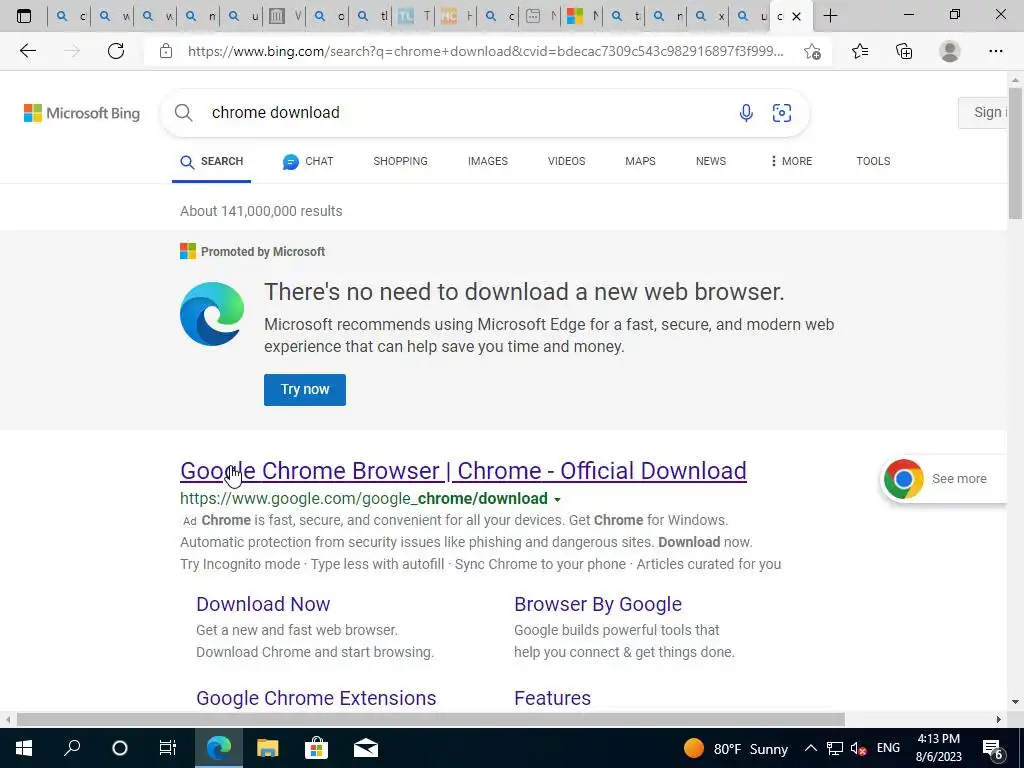Viewport: 1024px width, 768px height.
Task: Click See more beside Chrome logo
Action: 959,479
